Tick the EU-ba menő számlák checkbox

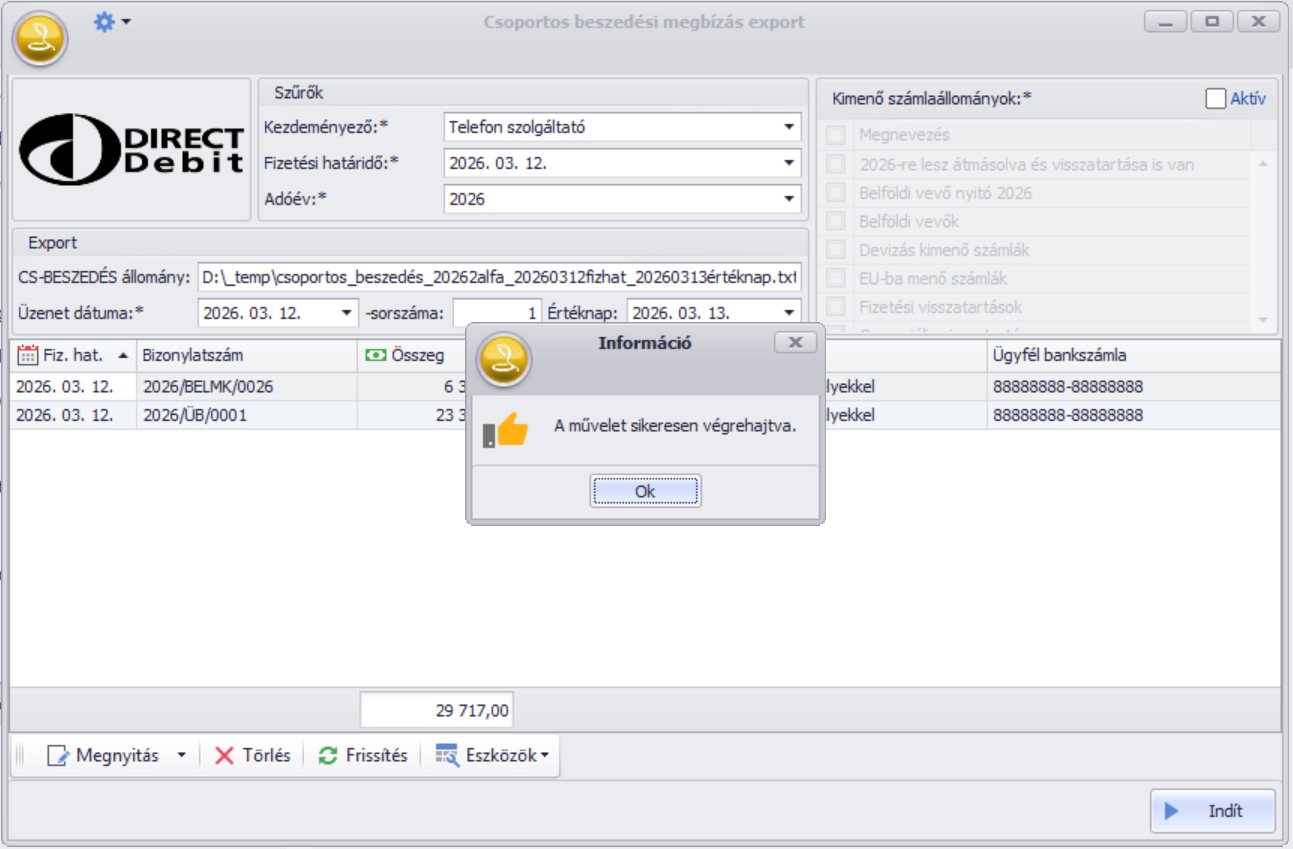coord(835,279)
